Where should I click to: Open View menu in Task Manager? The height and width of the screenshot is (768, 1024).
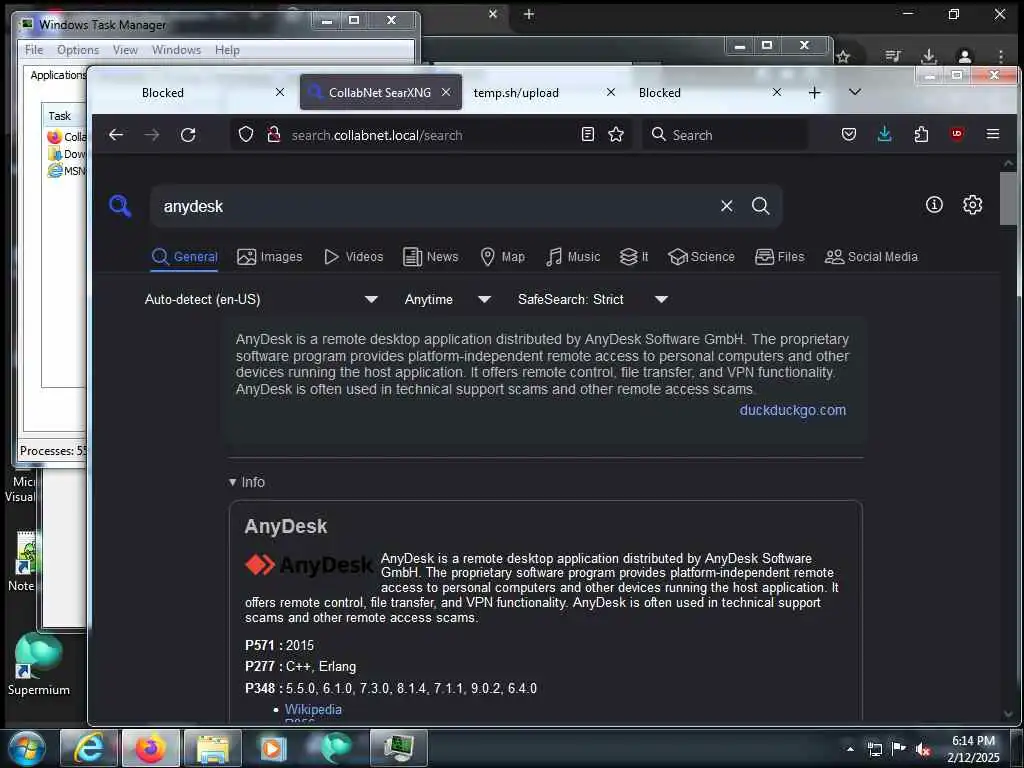point(125,50)
